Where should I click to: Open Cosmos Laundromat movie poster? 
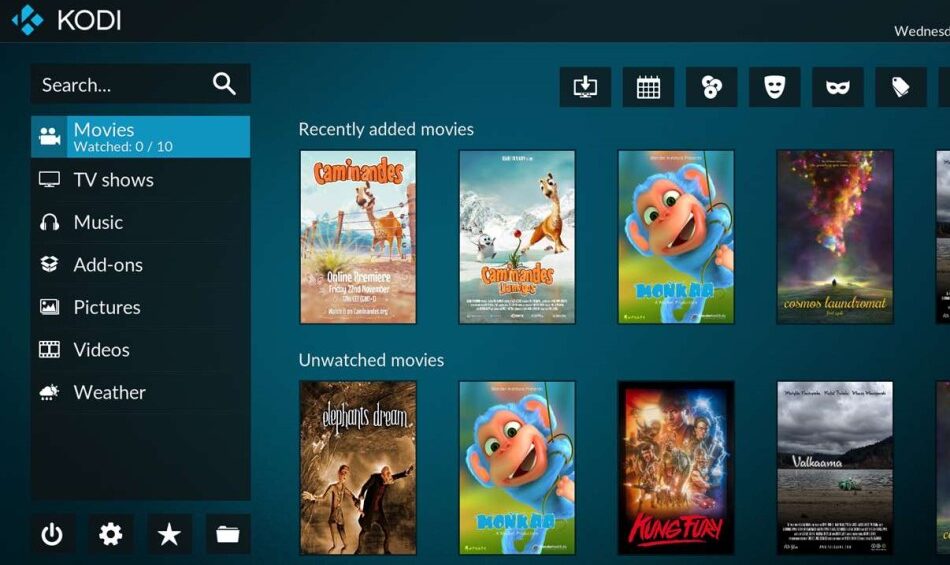(x=835, y=237)
